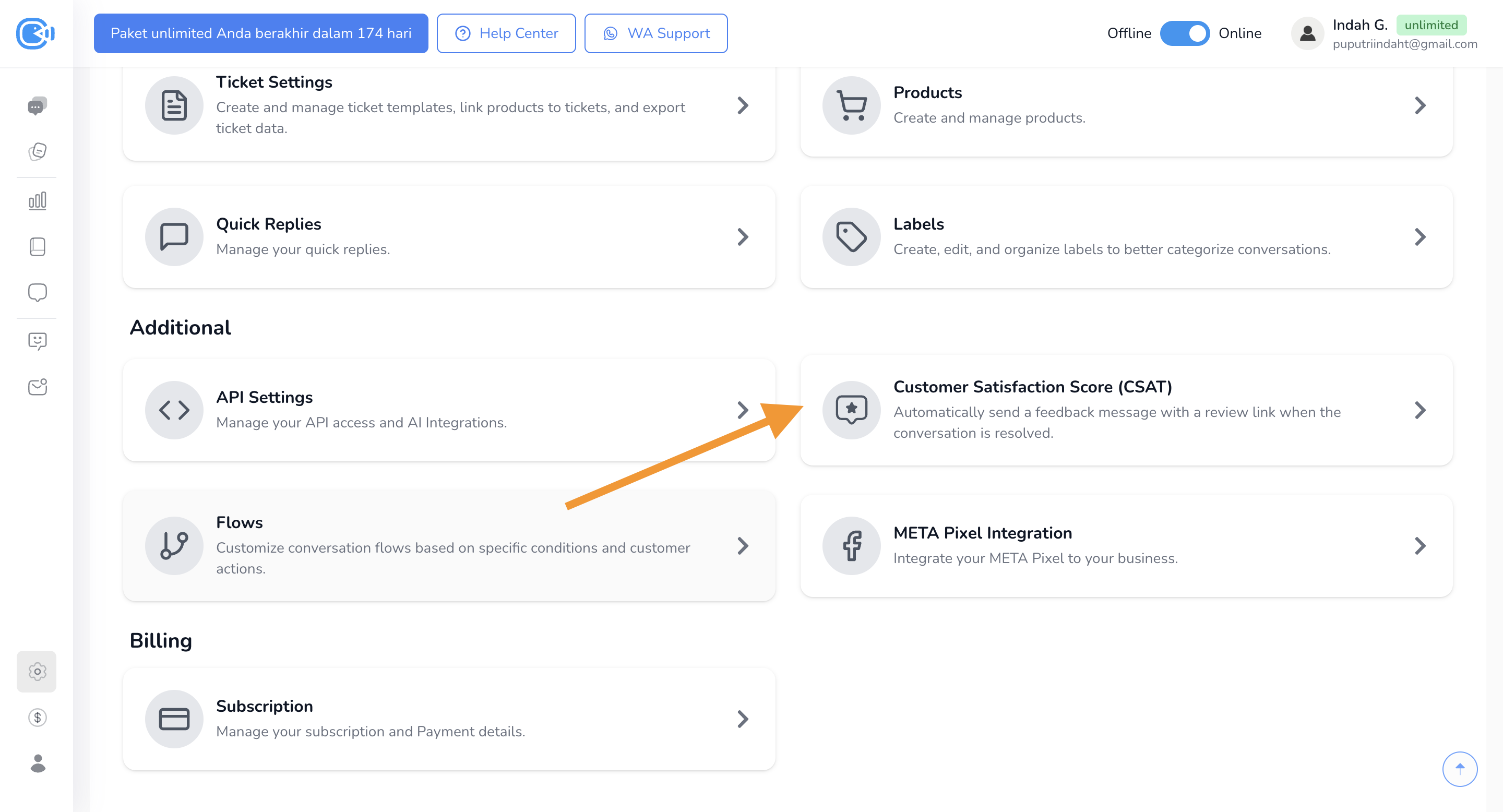Viewport: 1503px width, 812px height.
Task: Click the smiley chatbot sidebar icon
Action: coord(38,341)
